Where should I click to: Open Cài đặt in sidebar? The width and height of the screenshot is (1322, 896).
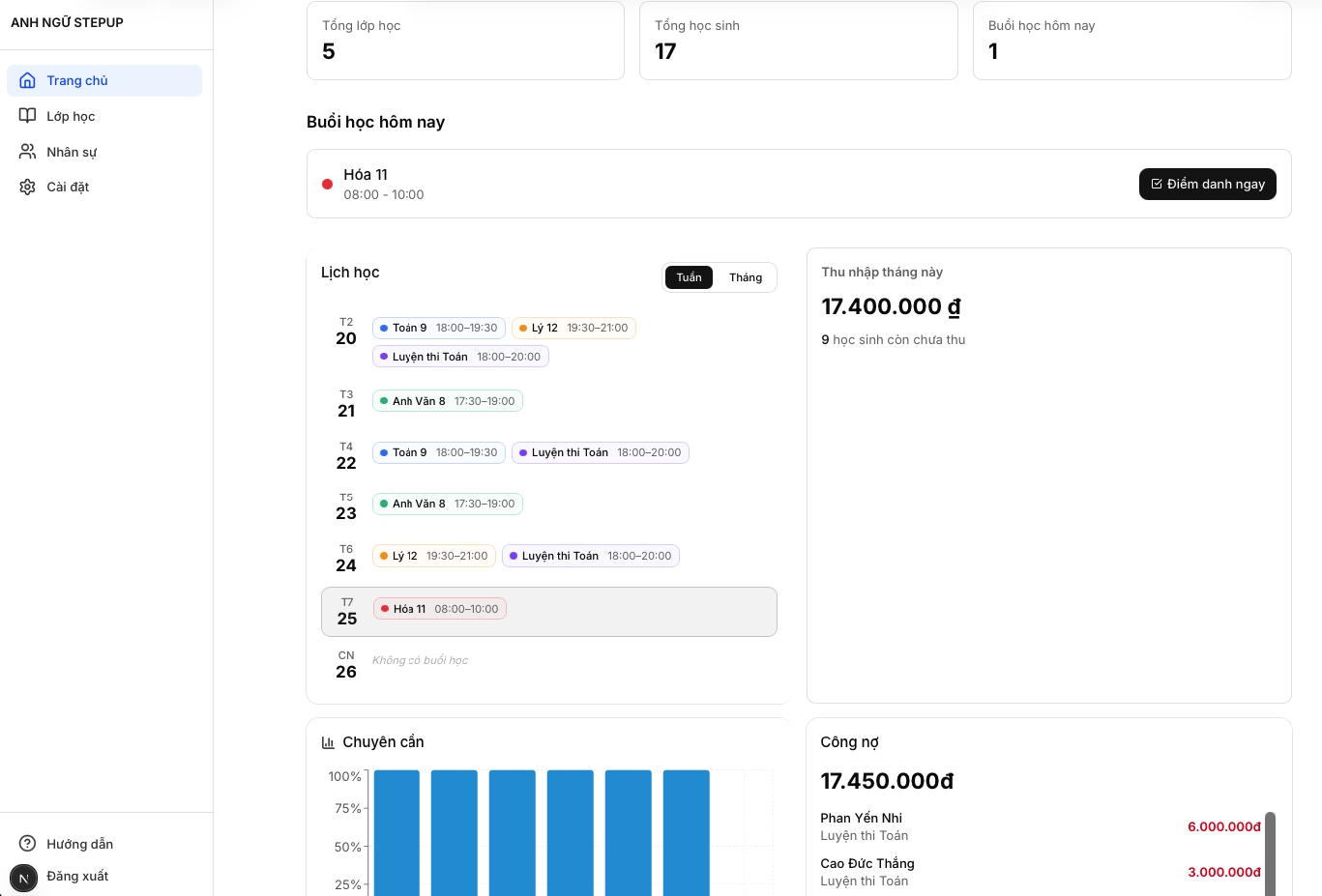tap(104, 187)
